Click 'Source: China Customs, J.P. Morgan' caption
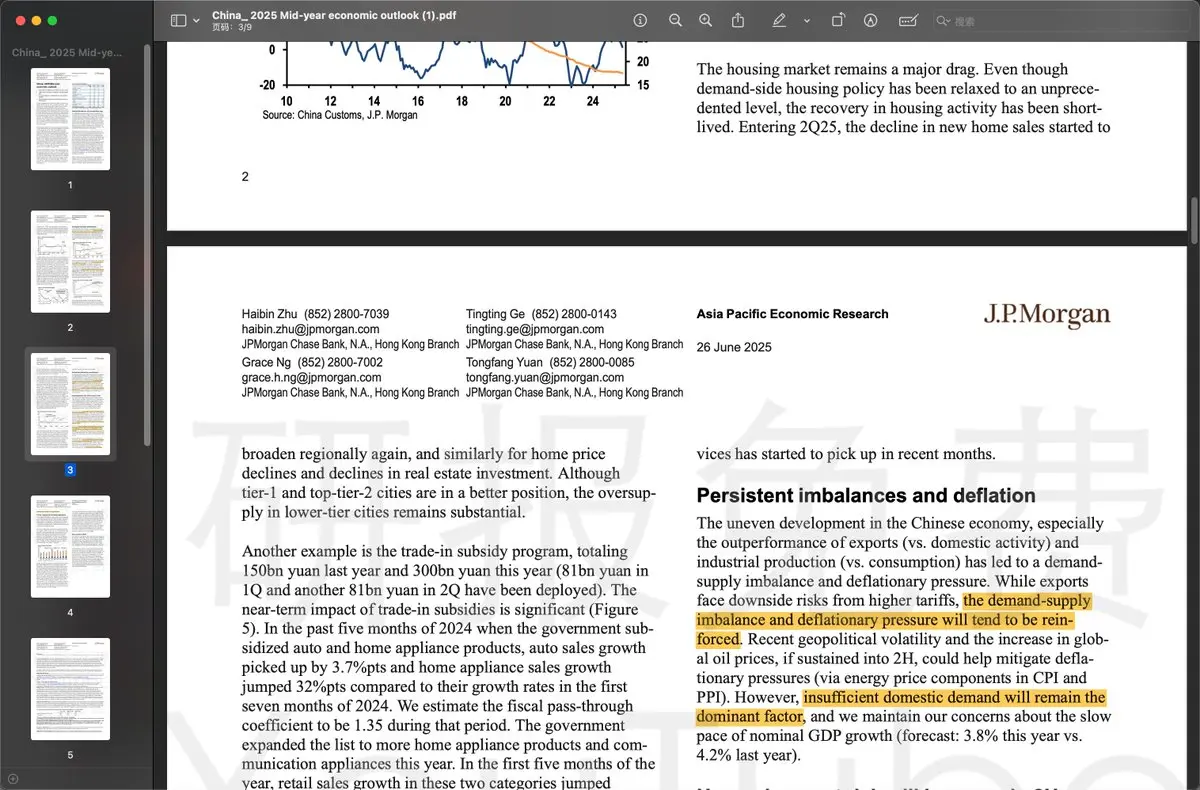 click(340, 115)
